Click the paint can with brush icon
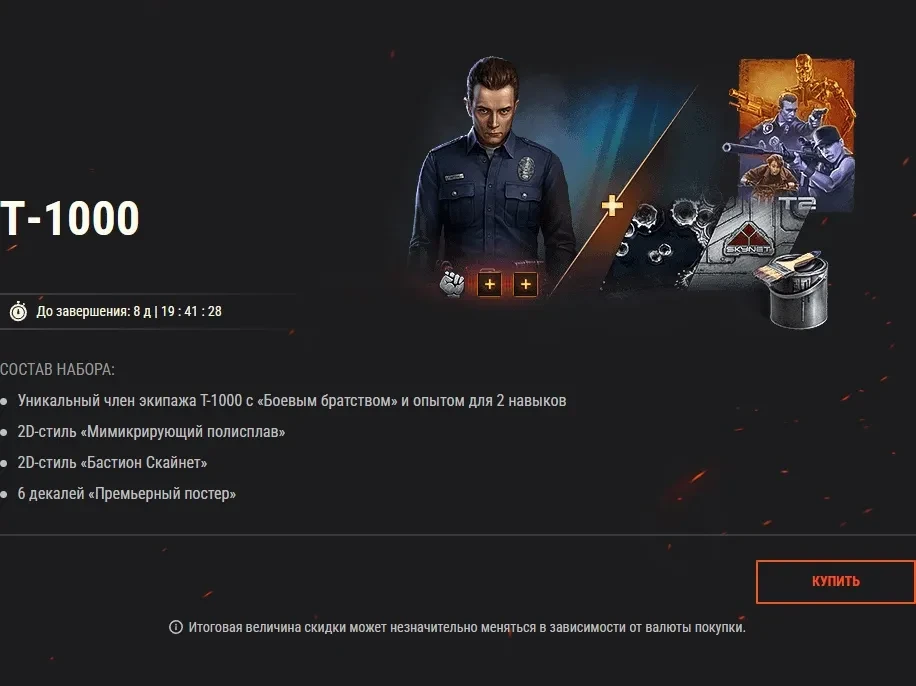The height and width of the screenshot is (686, 916). click(794, 290)
